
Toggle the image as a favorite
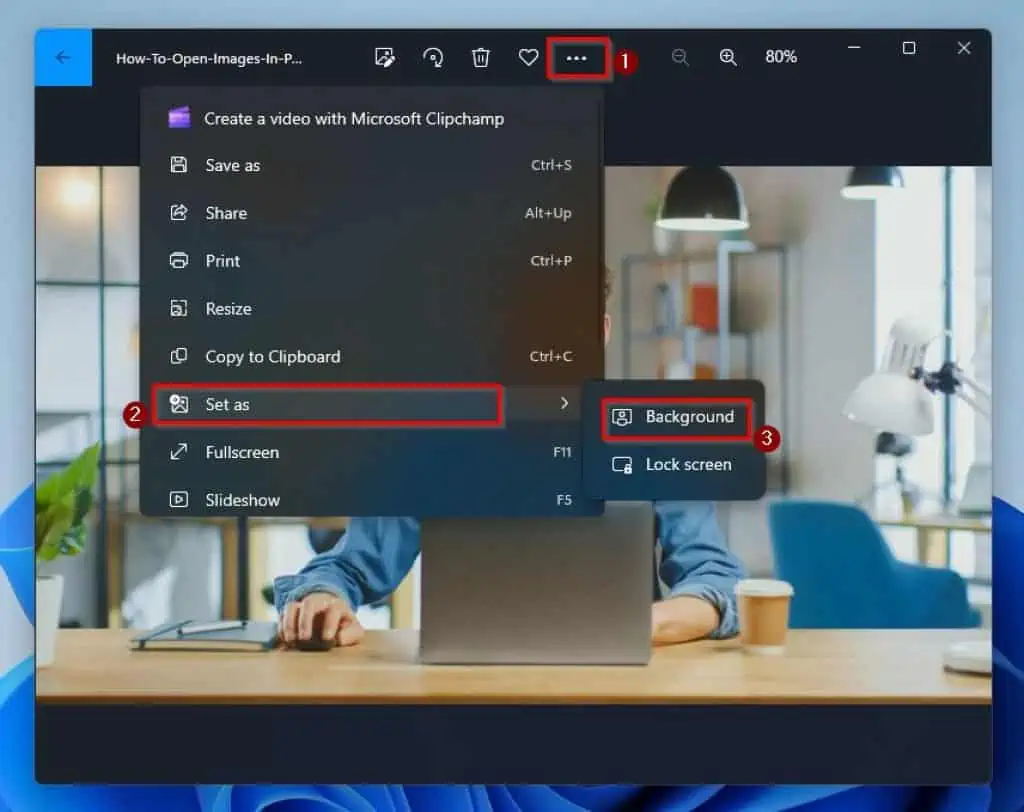pos(529,57)
